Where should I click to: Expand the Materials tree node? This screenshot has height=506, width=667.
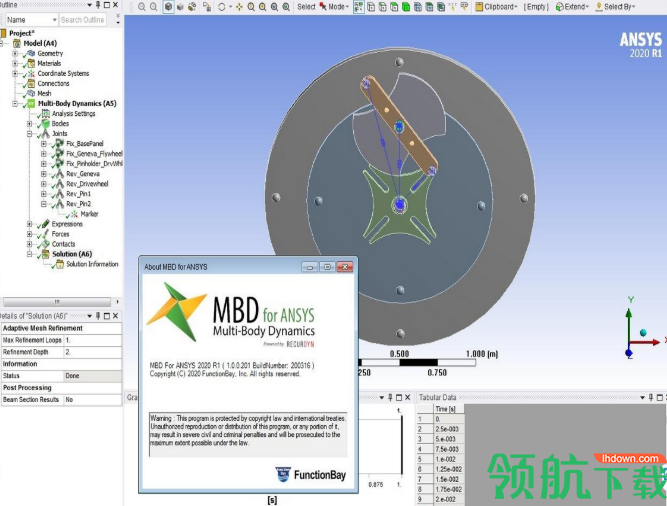(x=15, y=63)
